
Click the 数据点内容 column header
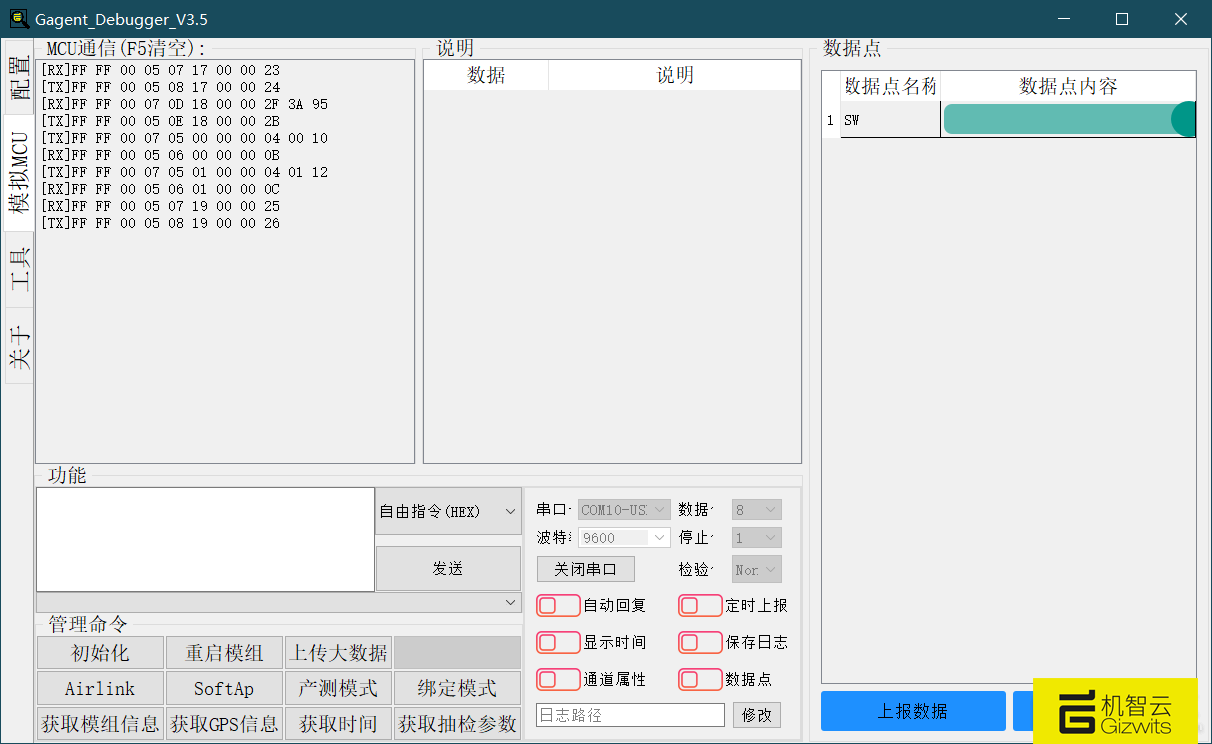pyautogui.click(x=1068, y=86)
